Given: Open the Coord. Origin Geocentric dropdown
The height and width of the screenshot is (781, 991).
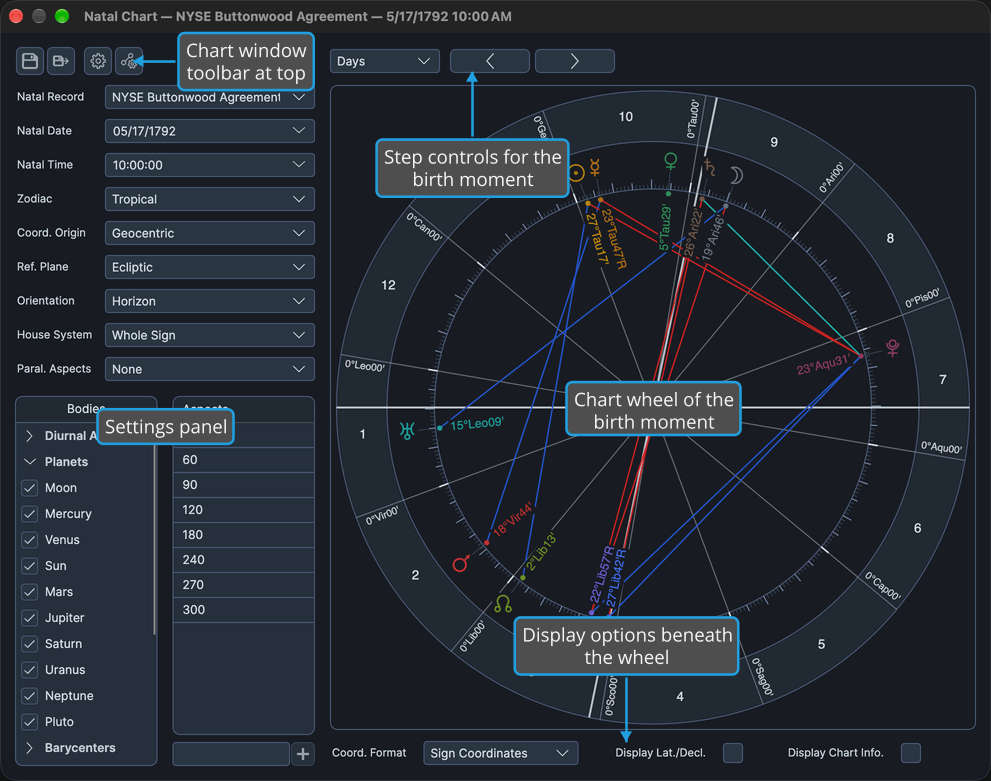Looking at the screenshot, I should [x=210, y=233].
